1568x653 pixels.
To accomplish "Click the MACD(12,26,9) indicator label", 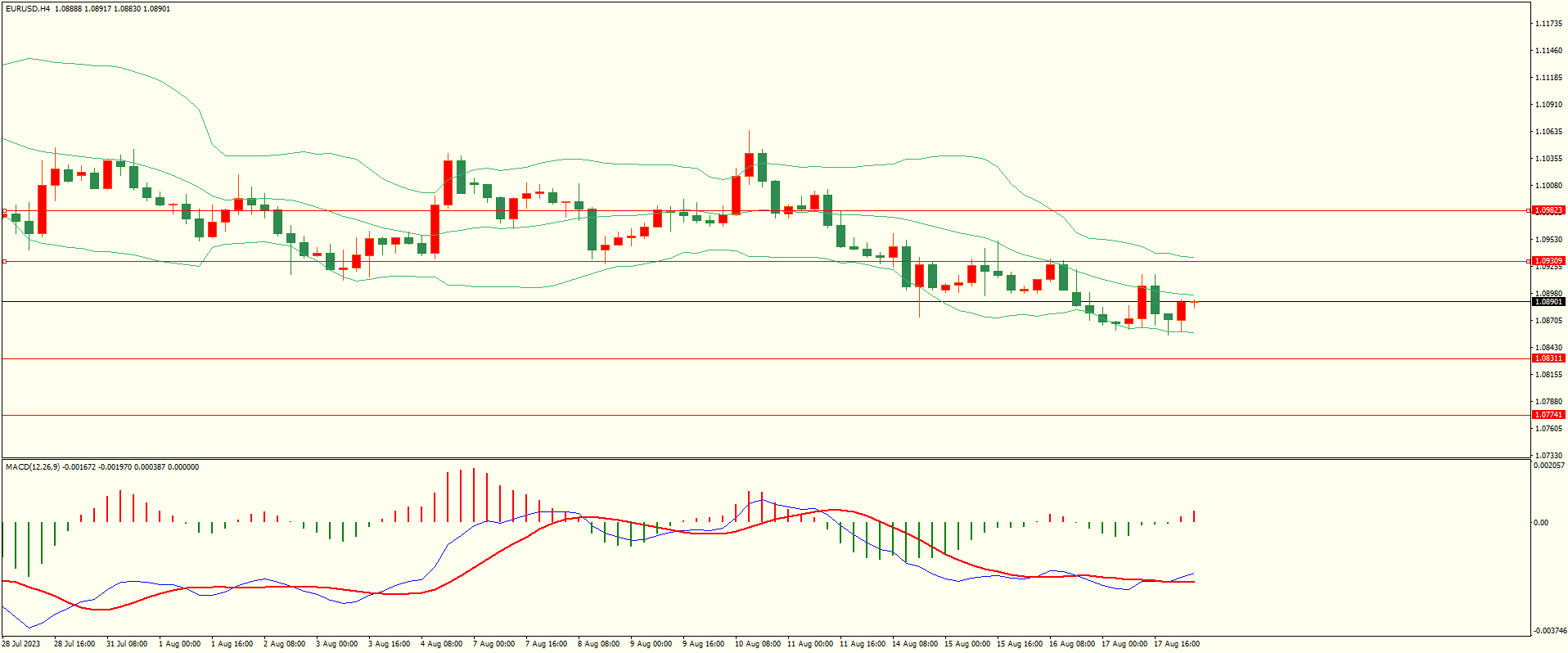I will [33, 467].
